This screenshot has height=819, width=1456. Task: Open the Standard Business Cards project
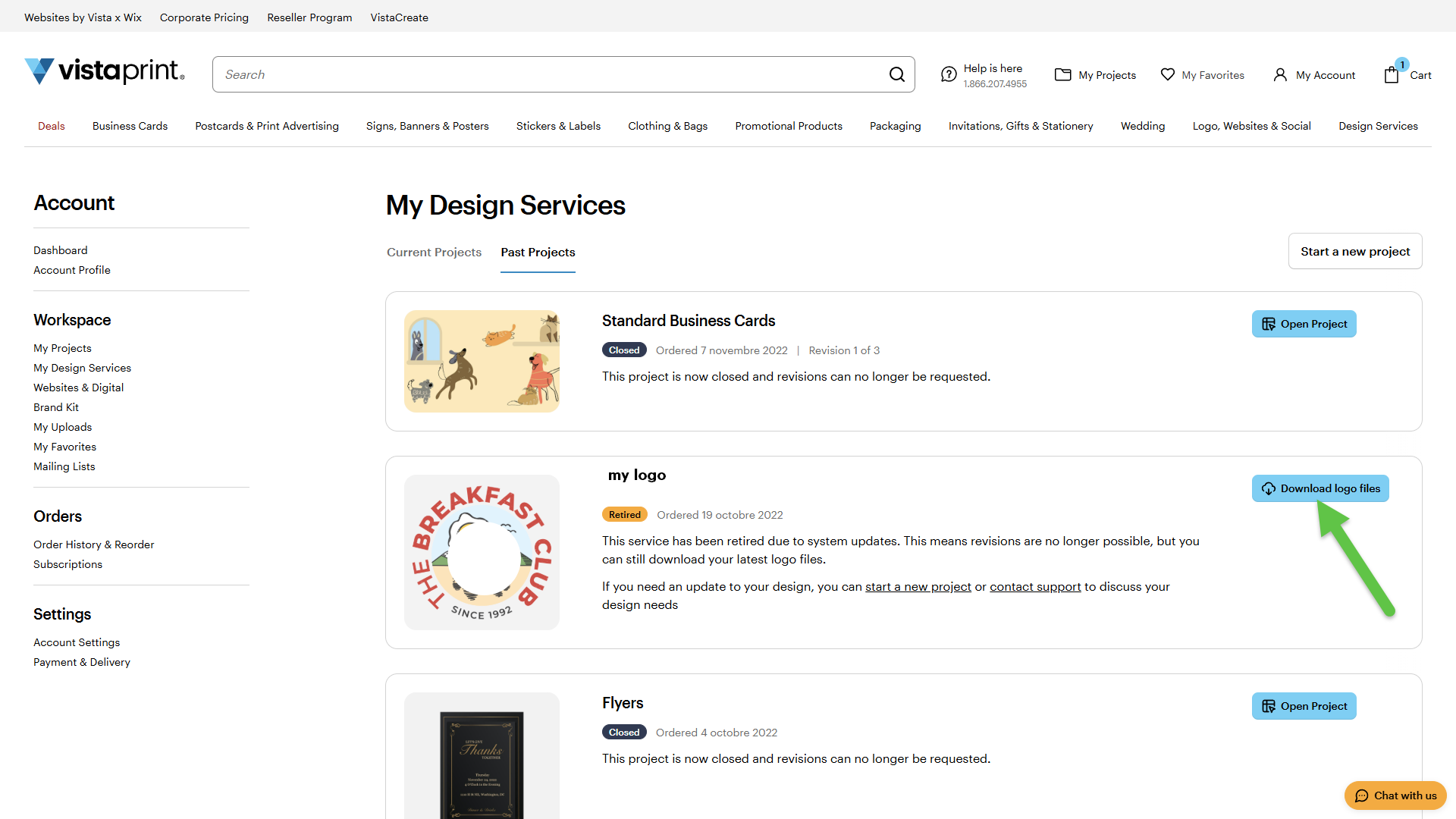click(1304, 324)
